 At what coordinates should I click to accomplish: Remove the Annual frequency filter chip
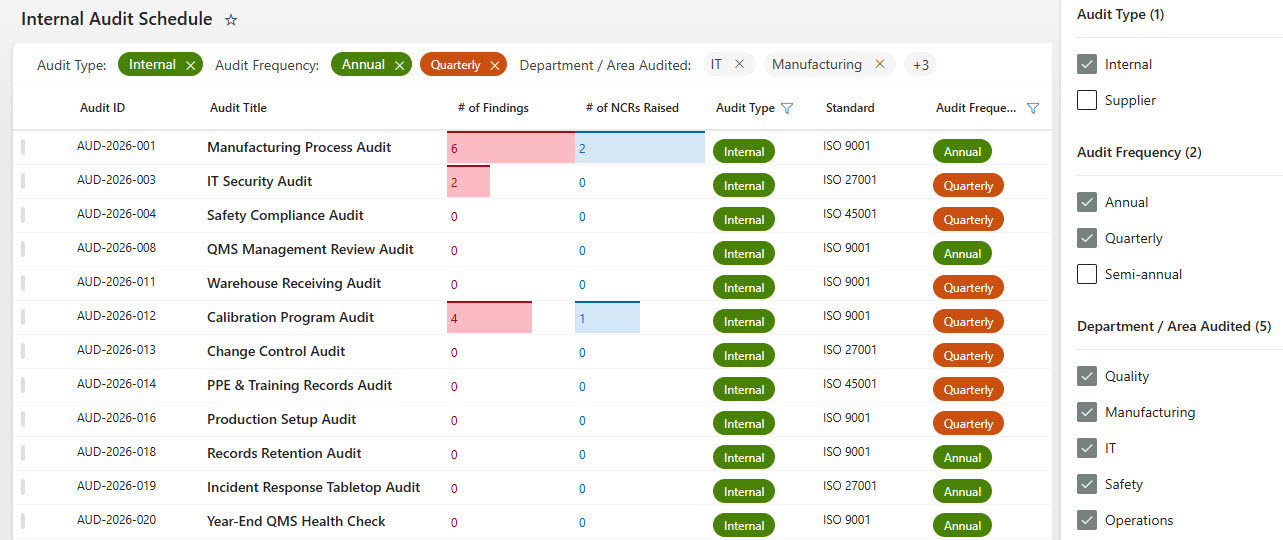pos(399,65)
